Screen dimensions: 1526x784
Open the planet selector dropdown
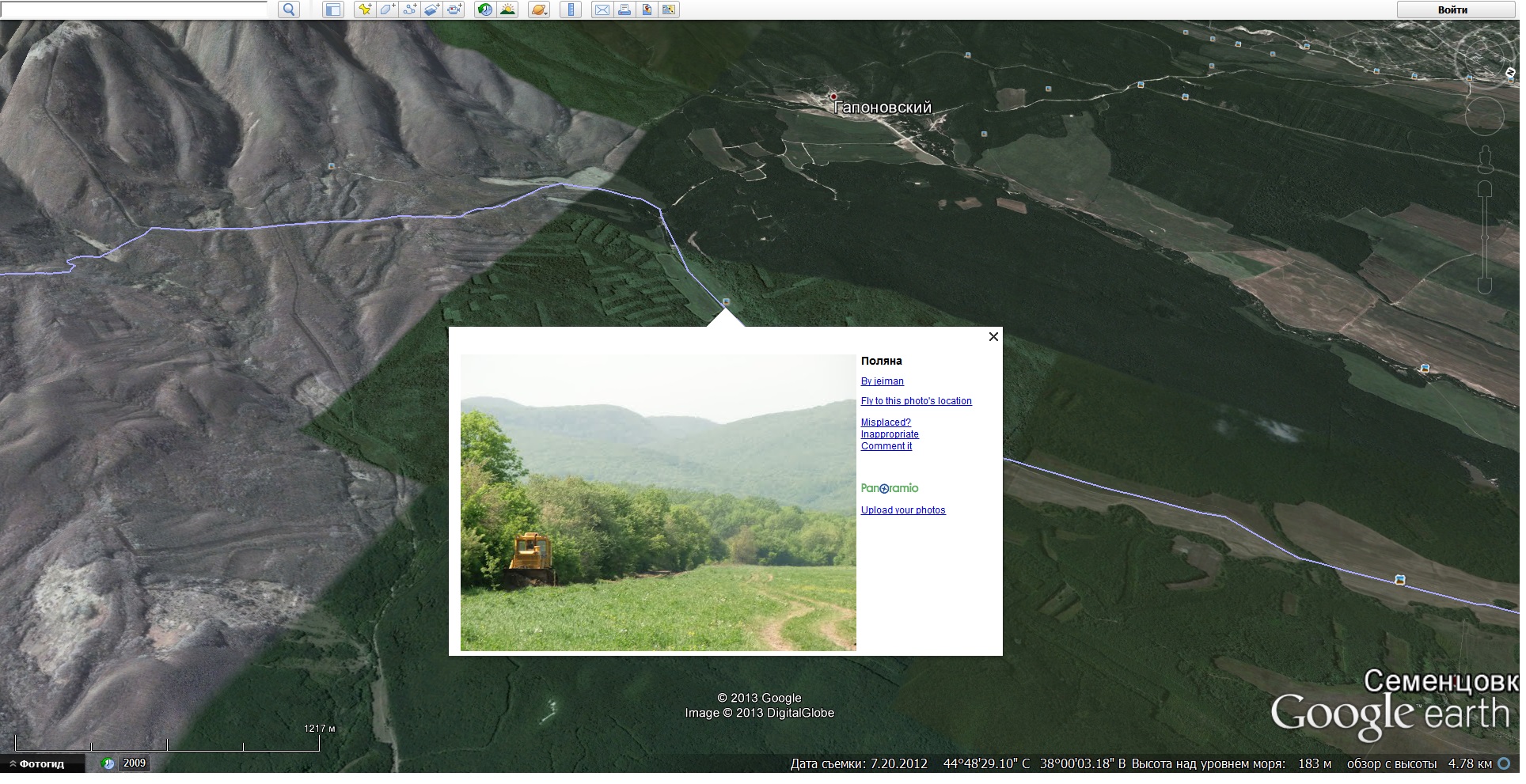(539, 9)
